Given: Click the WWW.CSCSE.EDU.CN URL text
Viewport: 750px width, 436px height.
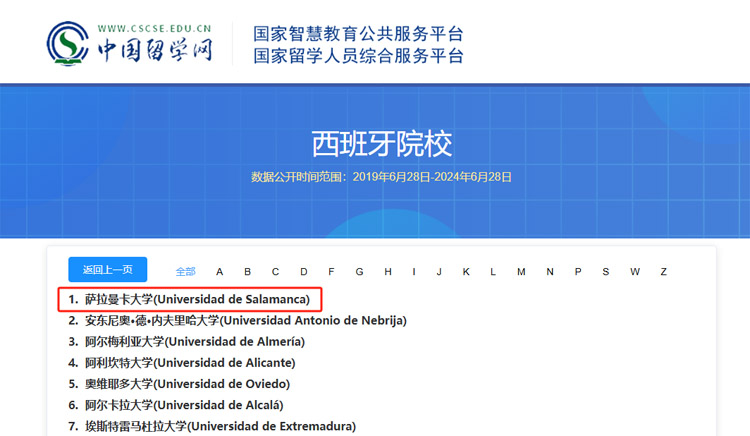Looking at the screenshot, I should [154, 29].
